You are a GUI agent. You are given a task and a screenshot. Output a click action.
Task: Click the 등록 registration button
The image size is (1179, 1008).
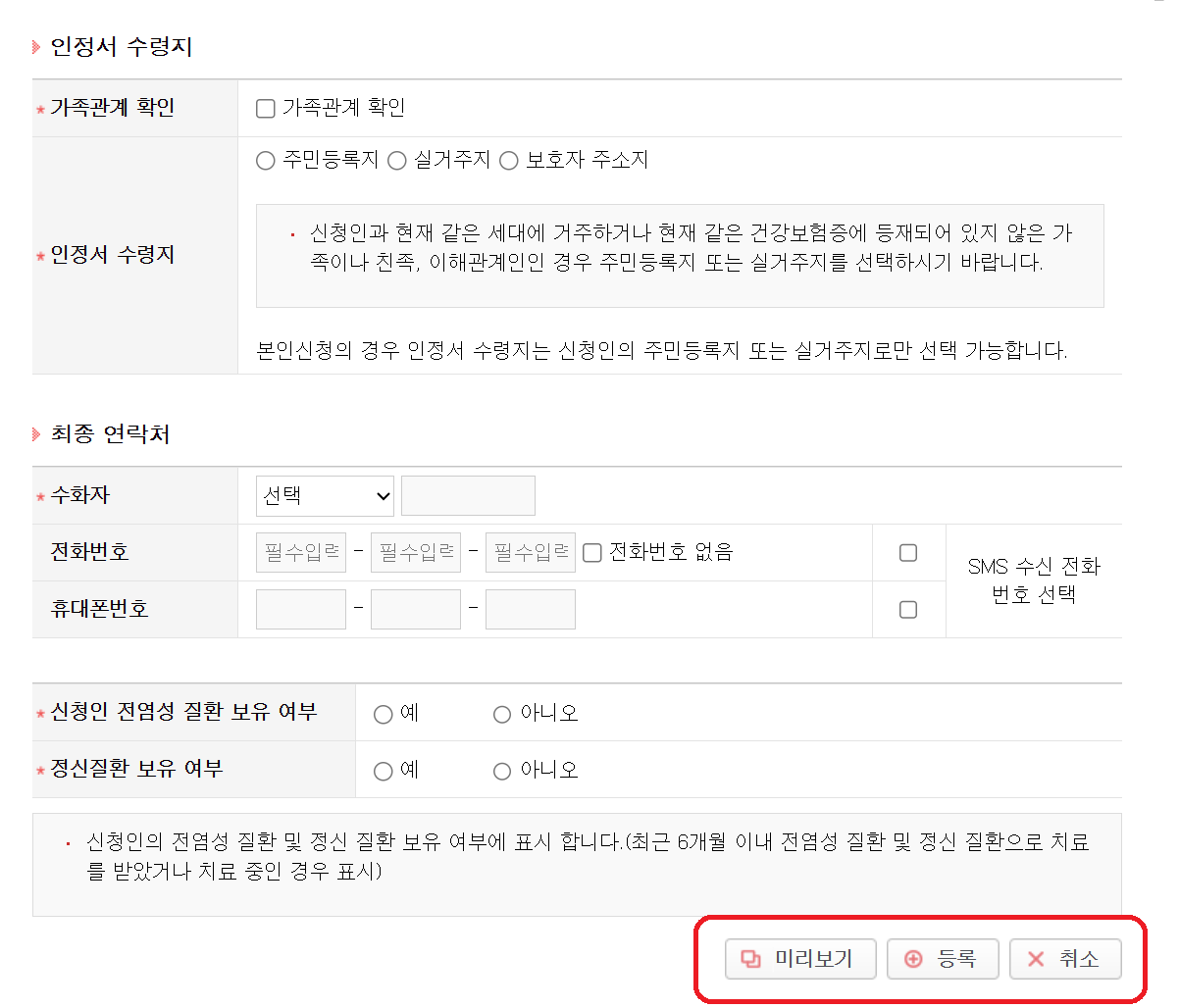coord(943,959)
